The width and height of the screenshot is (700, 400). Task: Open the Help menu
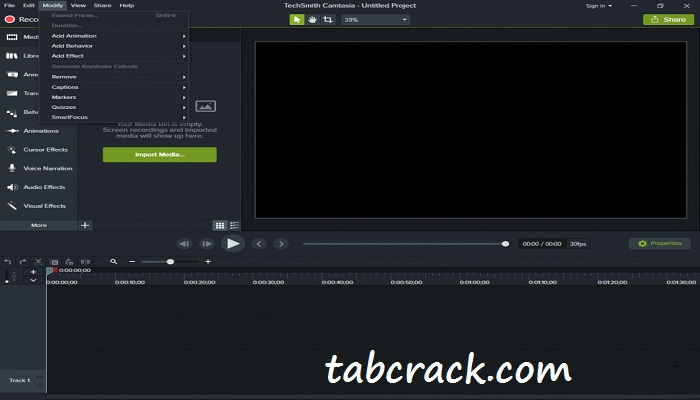point(127,5)
